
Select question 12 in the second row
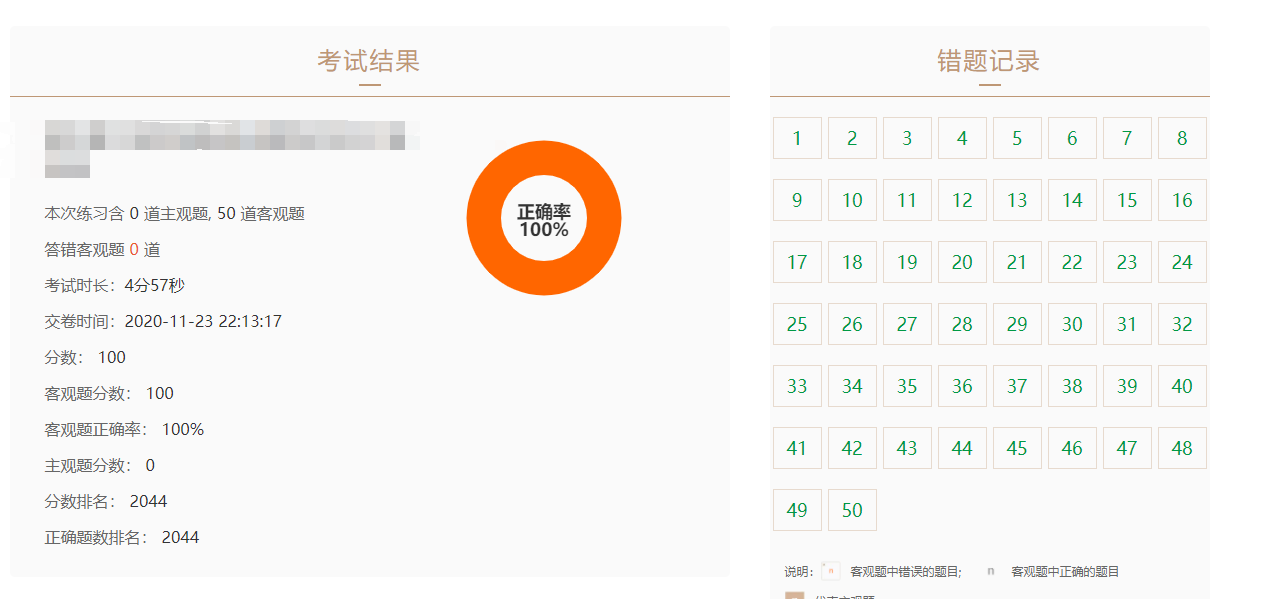[x=962, y=200]
